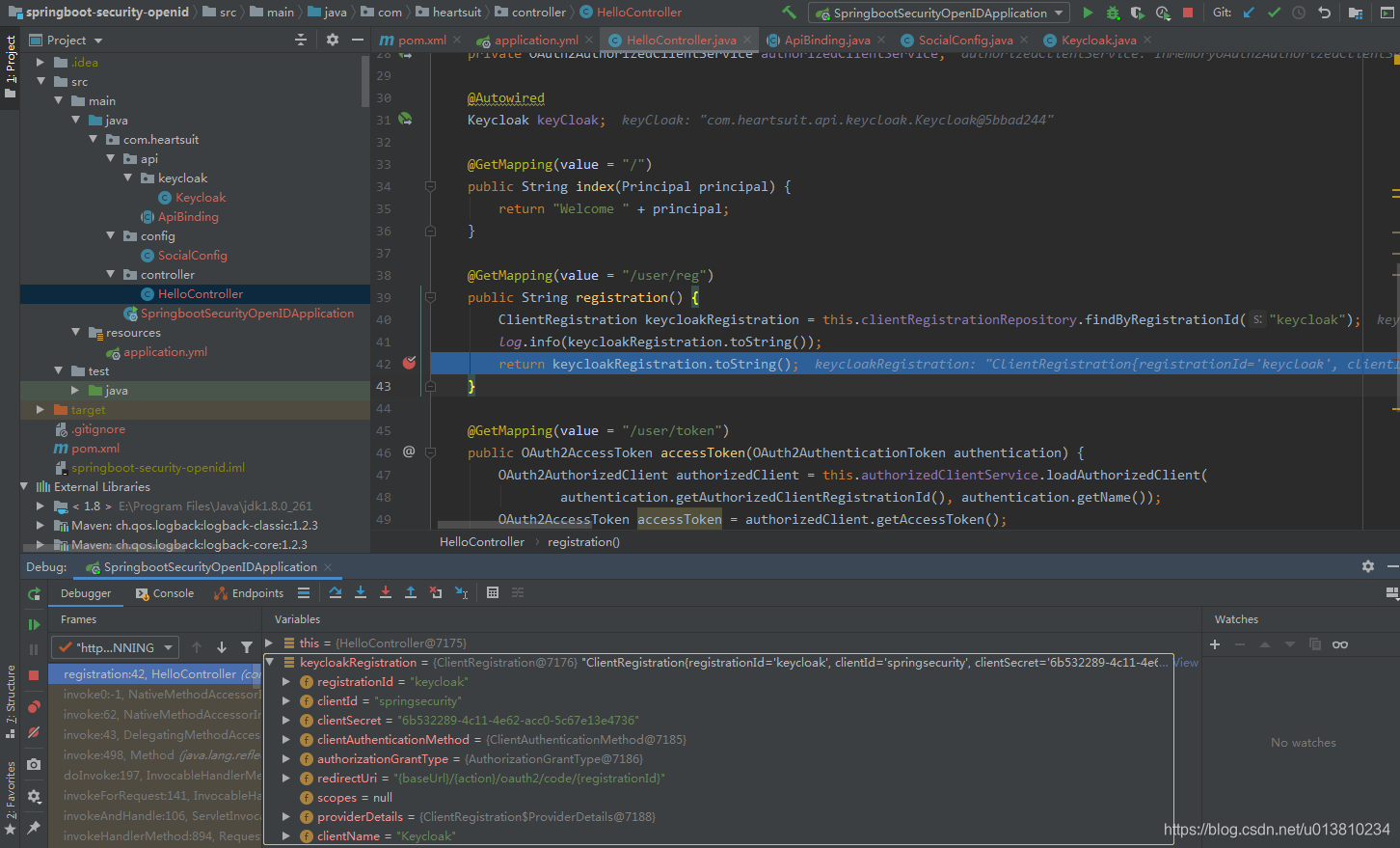Run to cursor icon

point(461,592)
